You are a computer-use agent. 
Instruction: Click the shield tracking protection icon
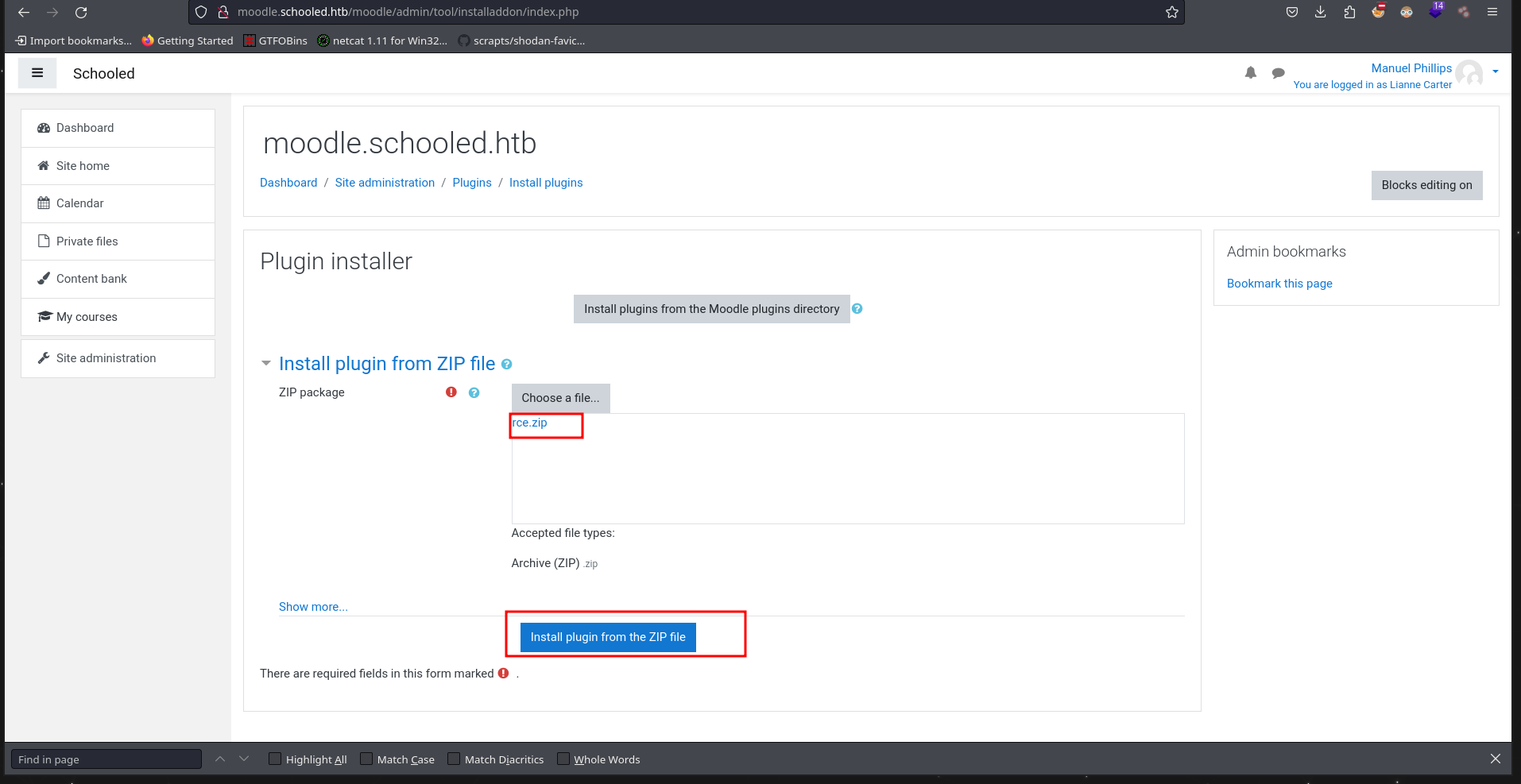(201, 12)
